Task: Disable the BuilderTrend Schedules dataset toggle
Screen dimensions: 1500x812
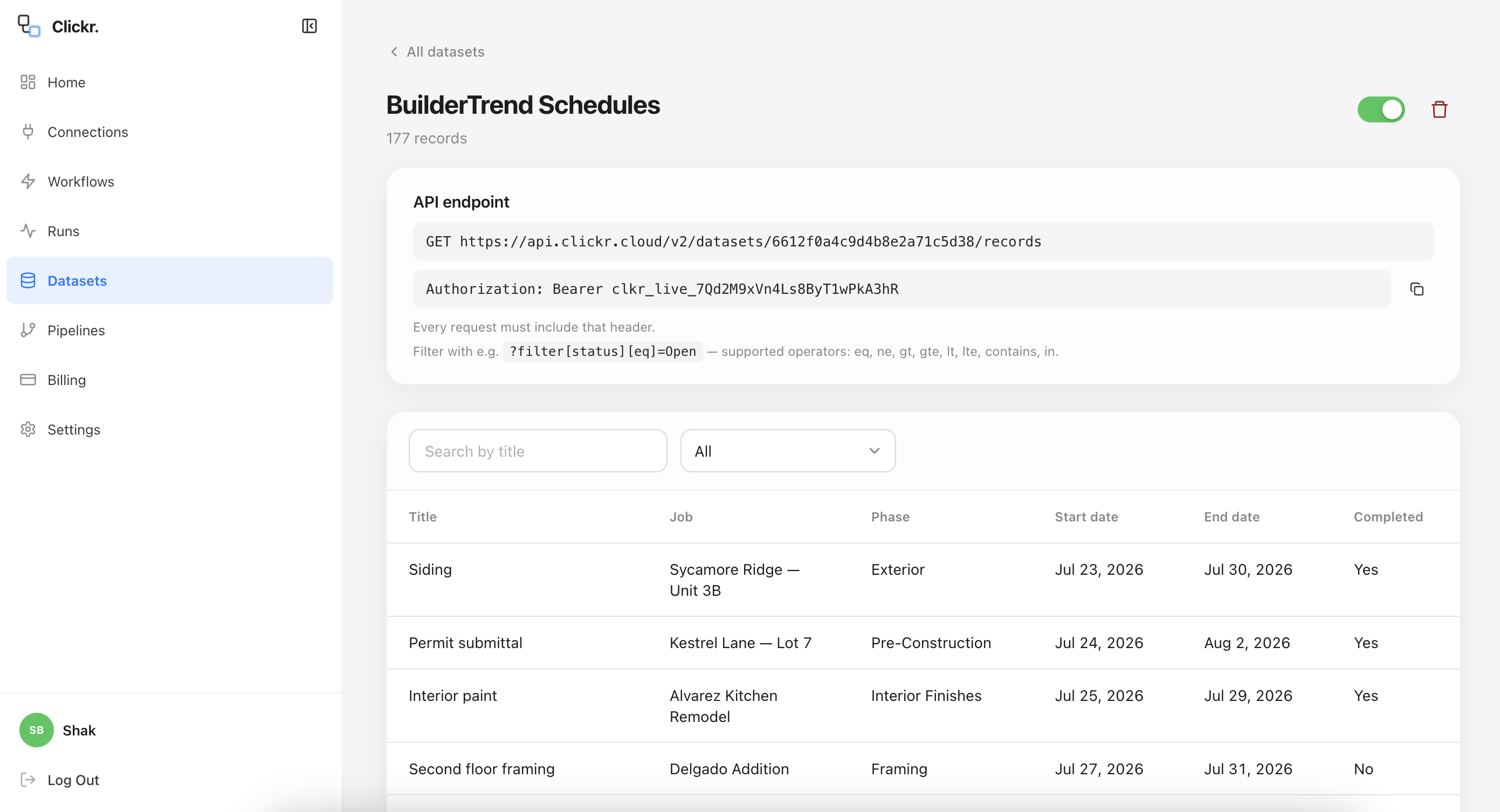Action: click(x=1381, y=109)
